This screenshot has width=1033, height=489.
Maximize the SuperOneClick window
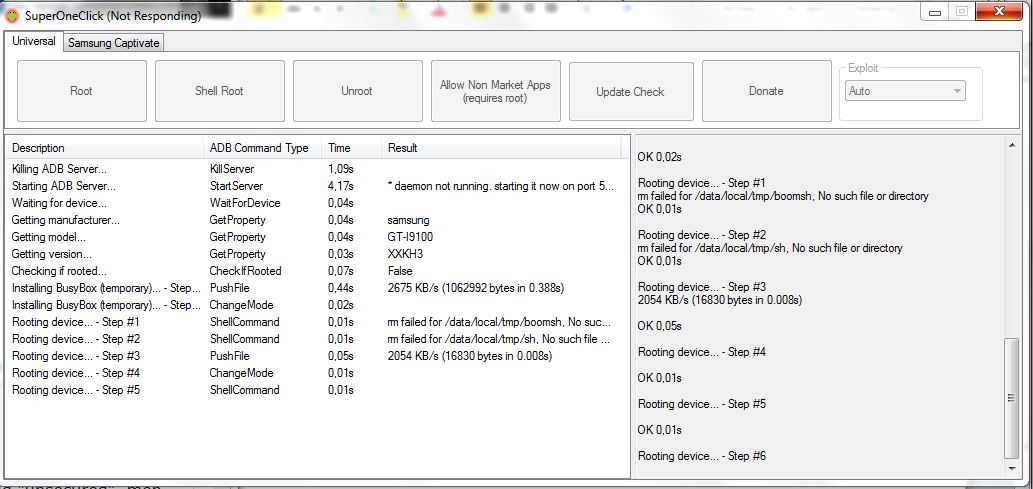pos(962,12)
